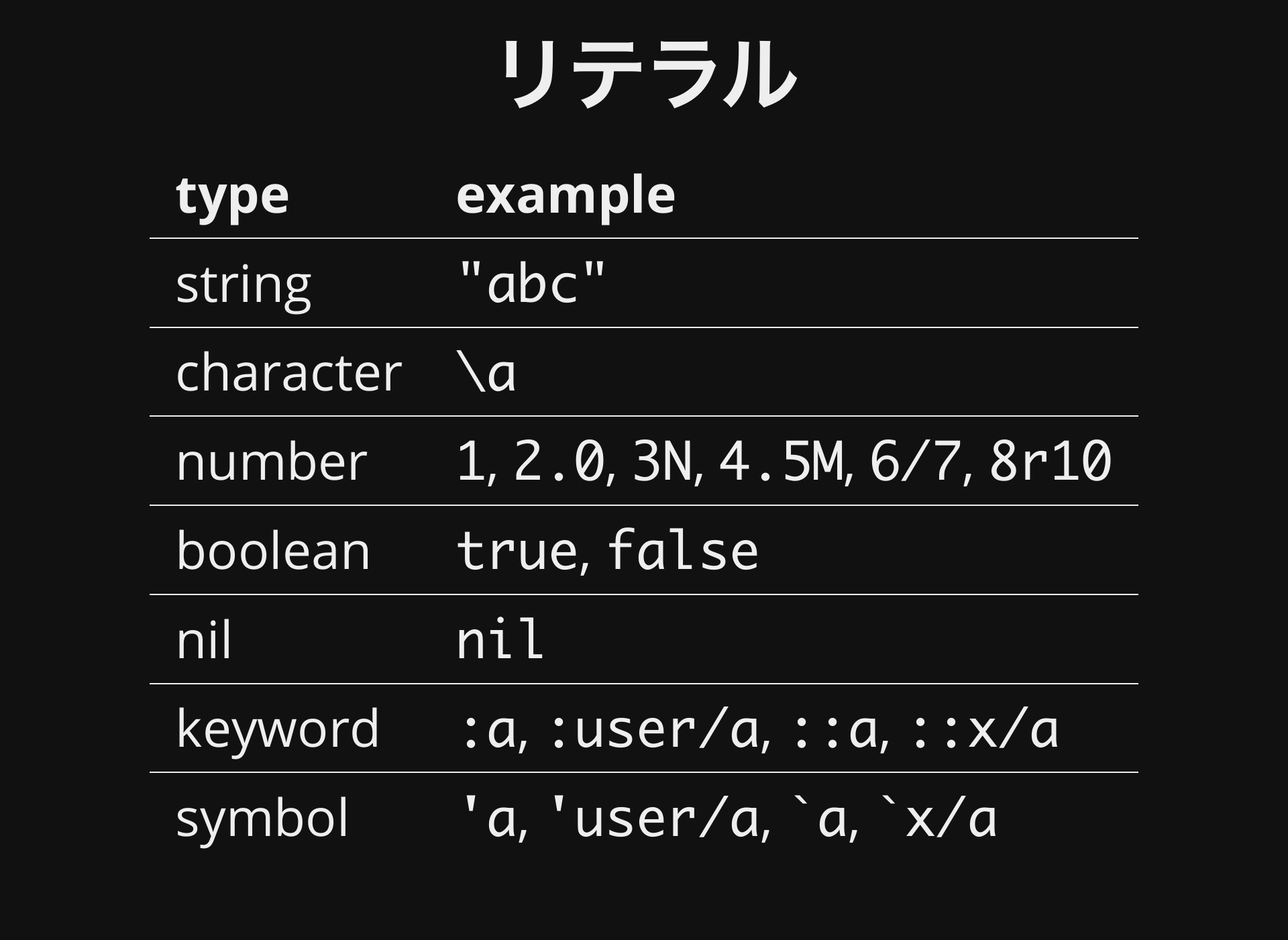Click the \a character example
1288x940 pixels.
point(486,372)
